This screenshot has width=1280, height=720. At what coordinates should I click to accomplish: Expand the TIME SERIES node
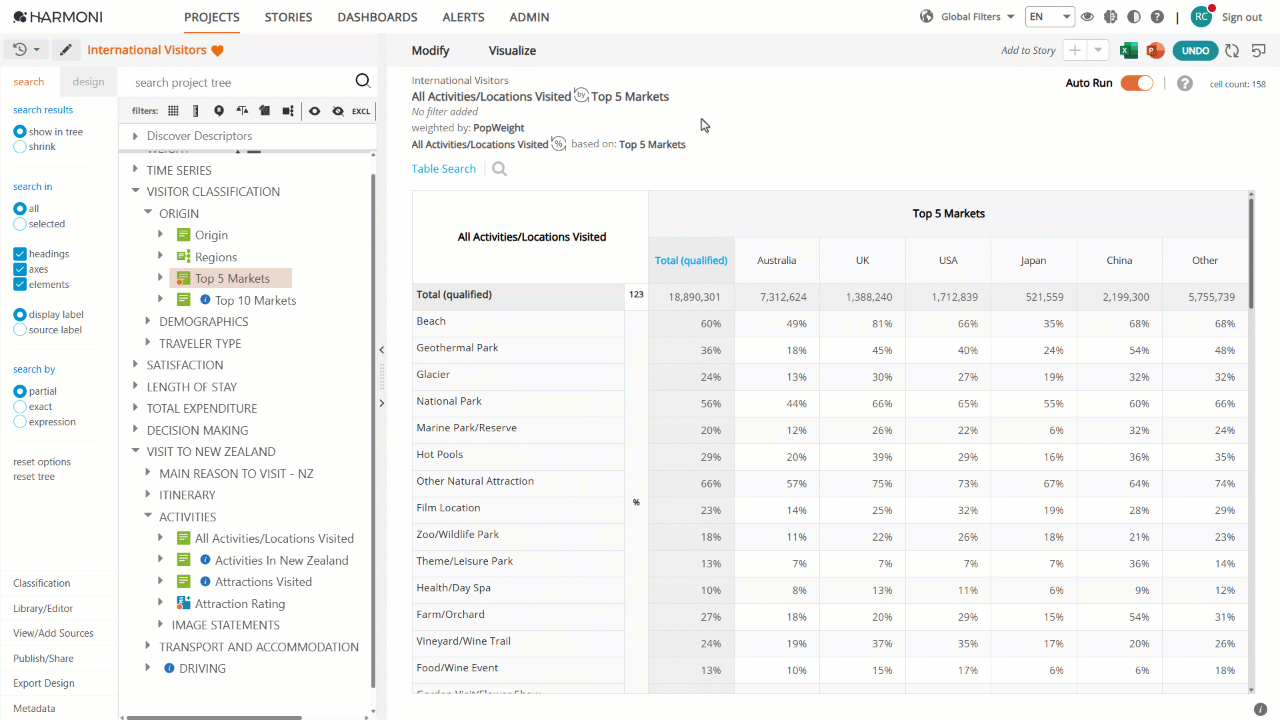point(136,170)
